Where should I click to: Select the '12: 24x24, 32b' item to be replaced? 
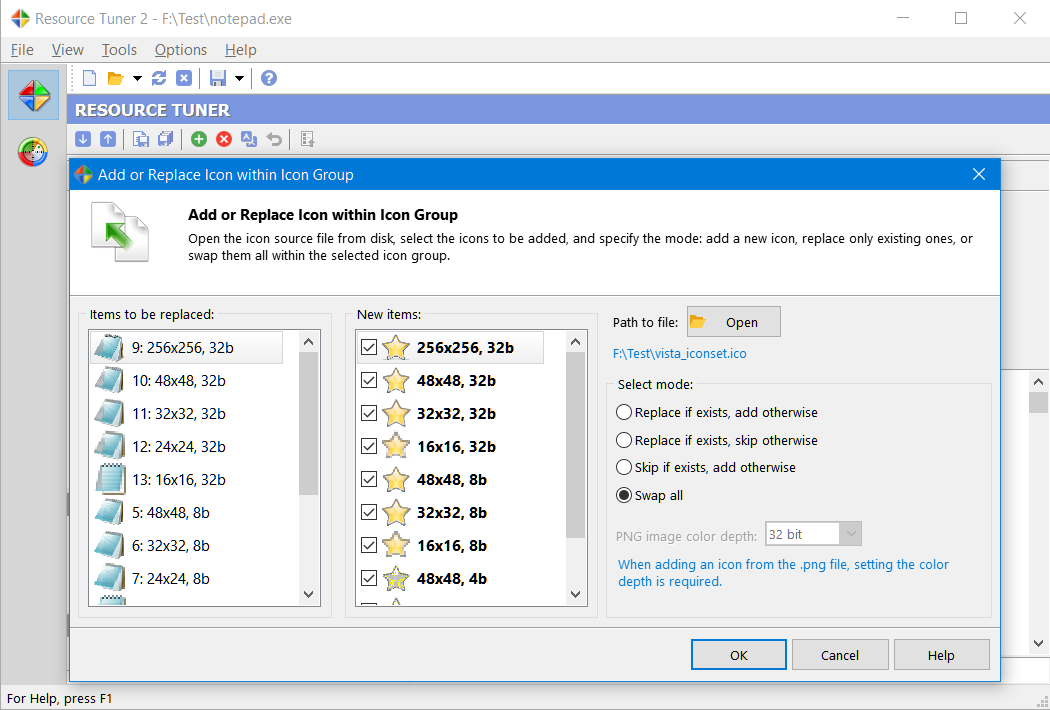click(186, 446)
